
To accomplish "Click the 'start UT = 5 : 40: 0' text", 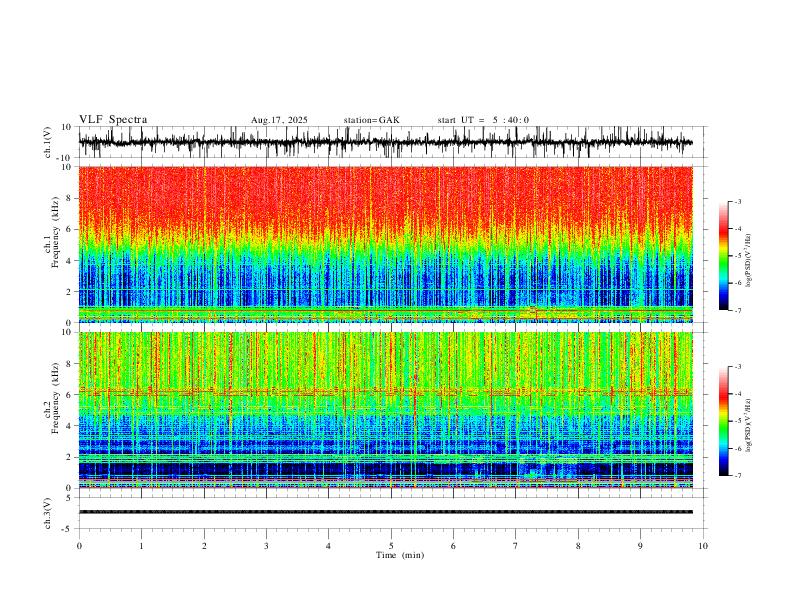I will pyautogui.click(x=483, y=120).
